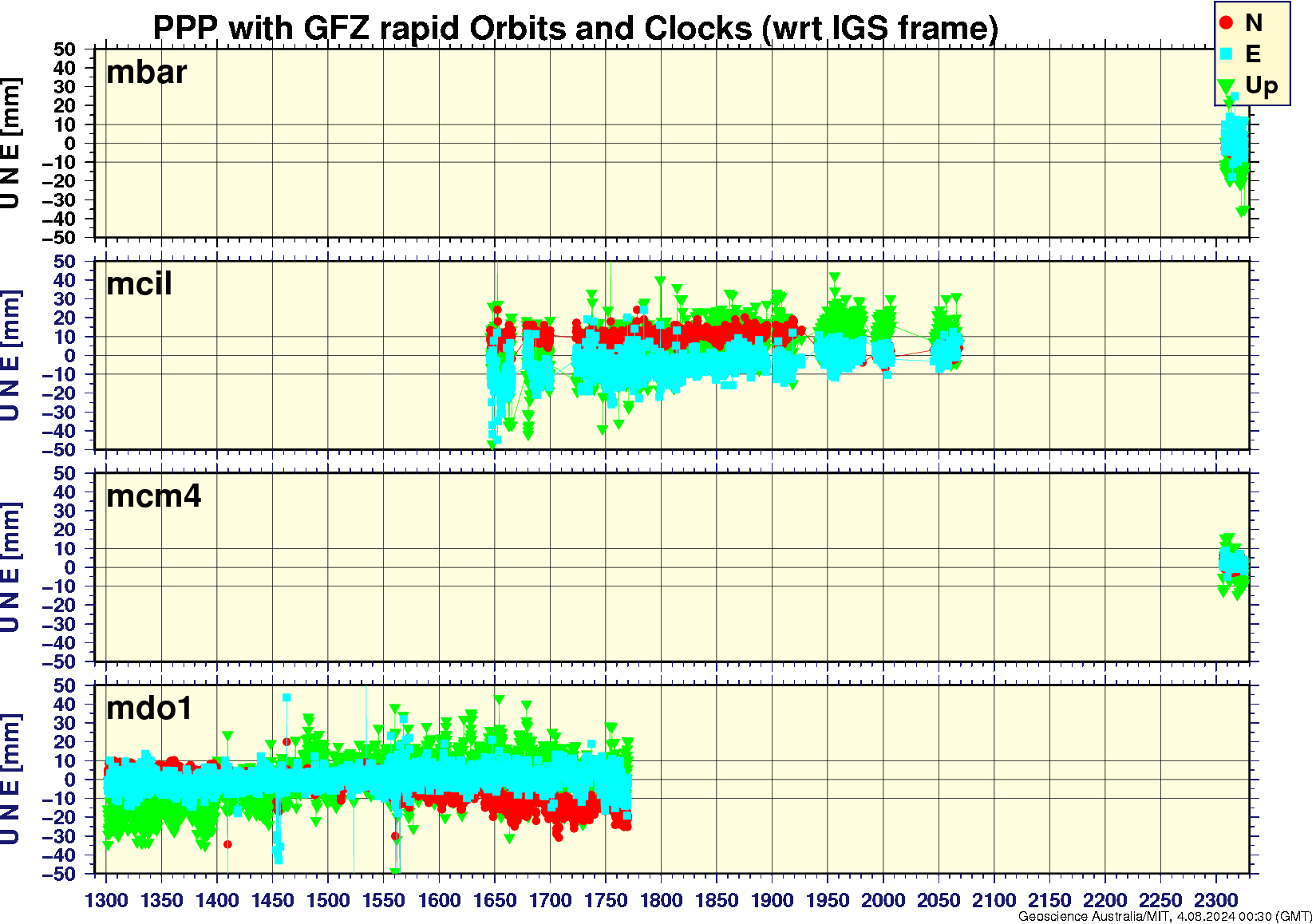The width and height of the screenshot is (1312, 924).
Task: Click the x-axis tick label 1300
Action: pos(106,900)
